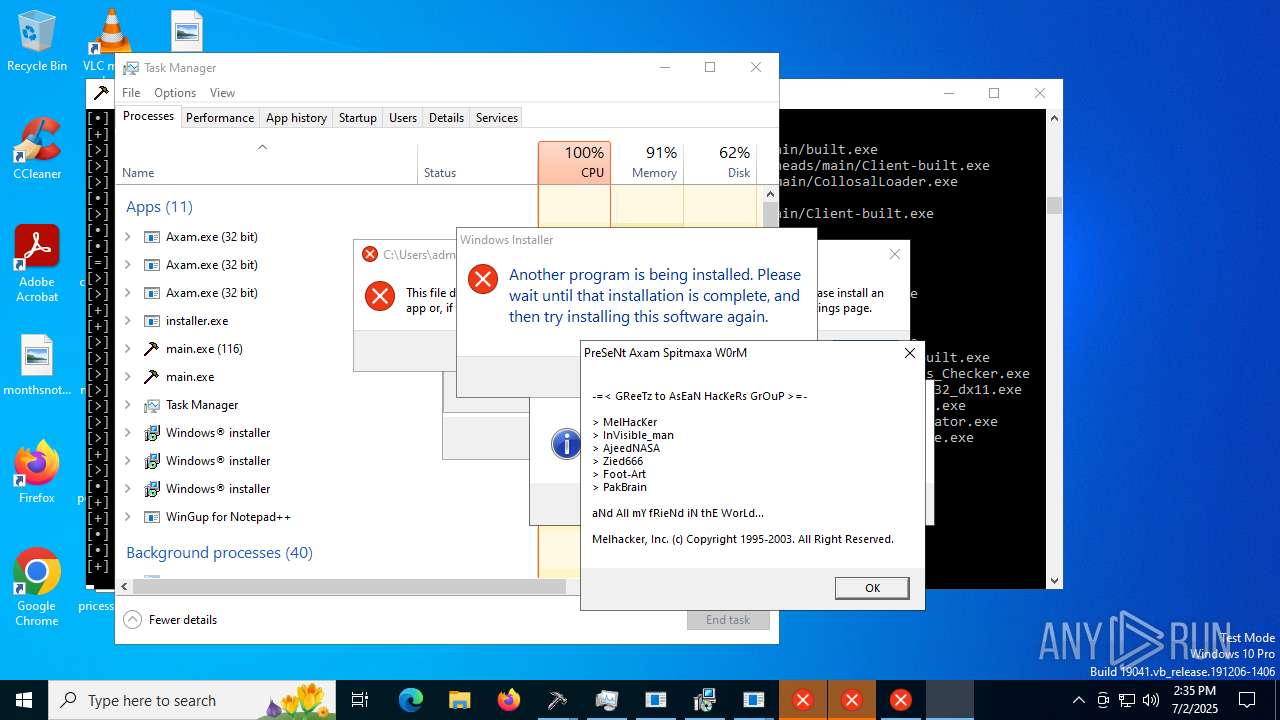Launch CCleaner from the desktop

point(37,149)
